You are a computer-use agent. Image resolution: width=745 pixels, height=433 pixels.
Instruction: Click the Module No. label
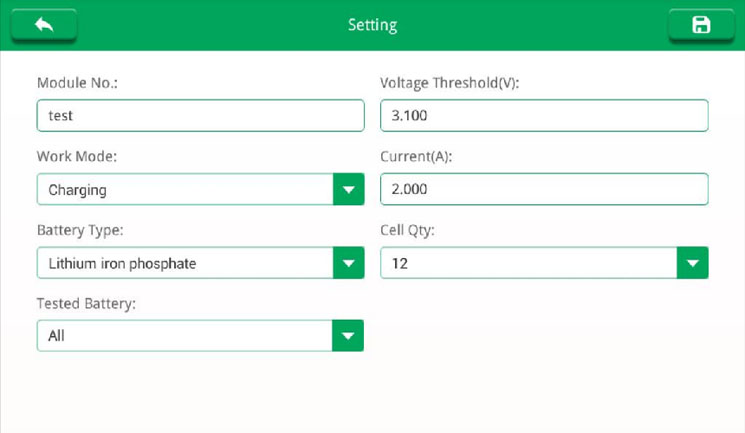pyautogui.click(x=77, y=83)
